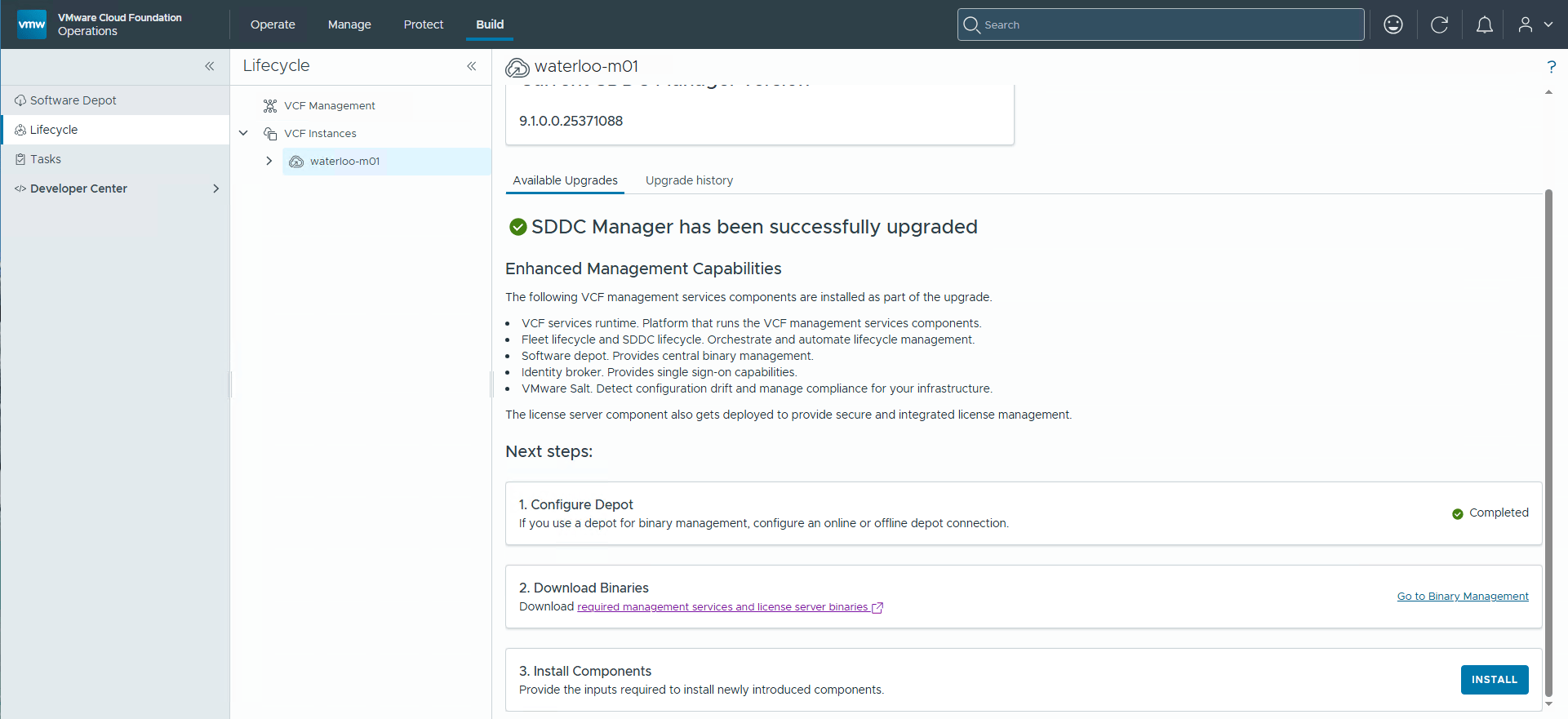Click the 'Enhanced Management Capabilities' heading
The height and width of the screenshot is (719, 1568).
tap(643, 269)
